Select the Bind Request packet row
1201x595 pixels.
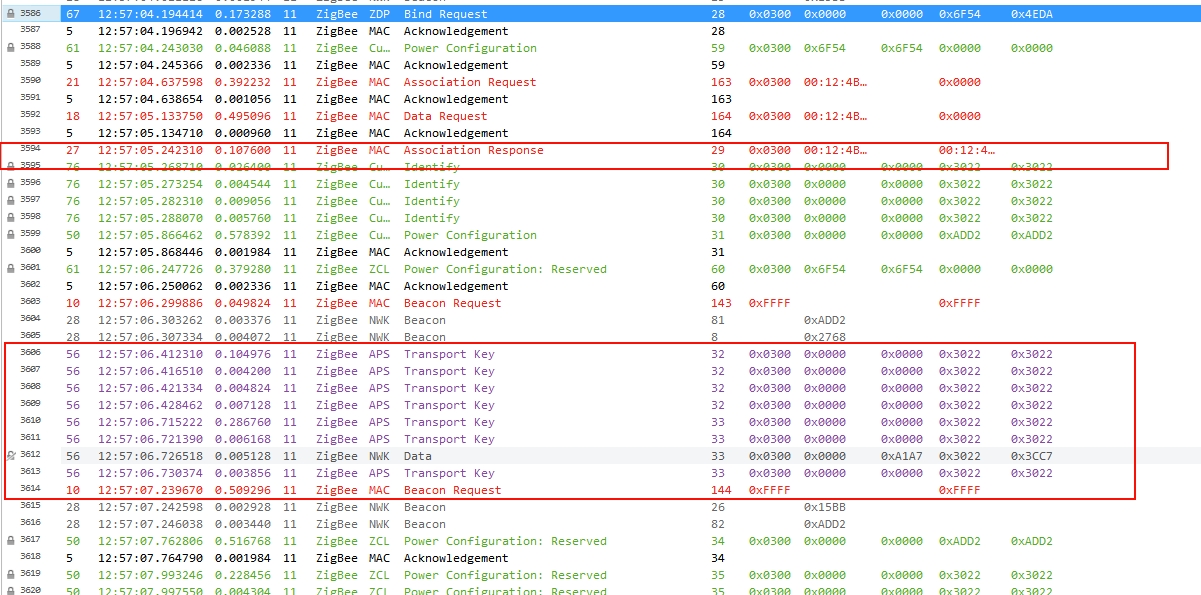(600, 14)
